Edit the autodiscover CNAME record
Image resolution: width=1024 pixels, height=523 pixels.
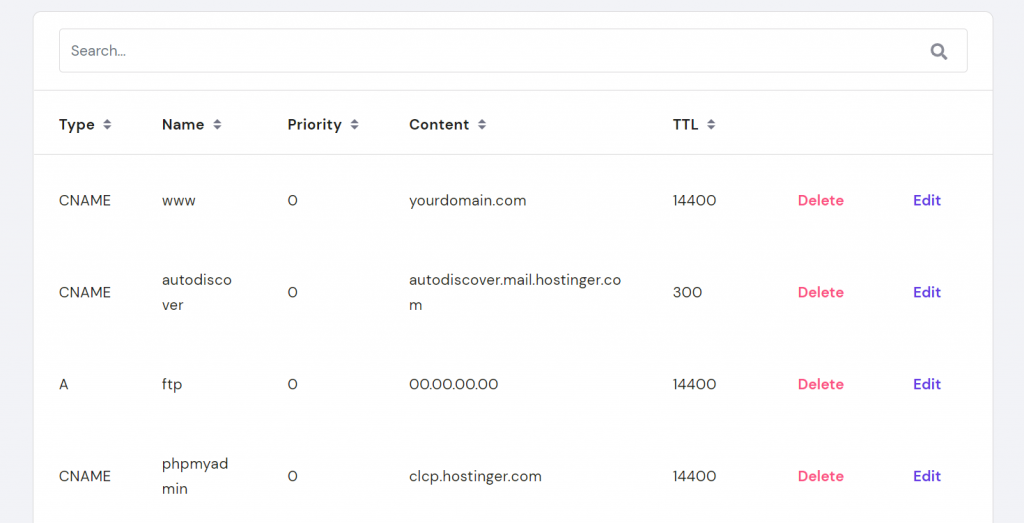click(x=926, y=293)
